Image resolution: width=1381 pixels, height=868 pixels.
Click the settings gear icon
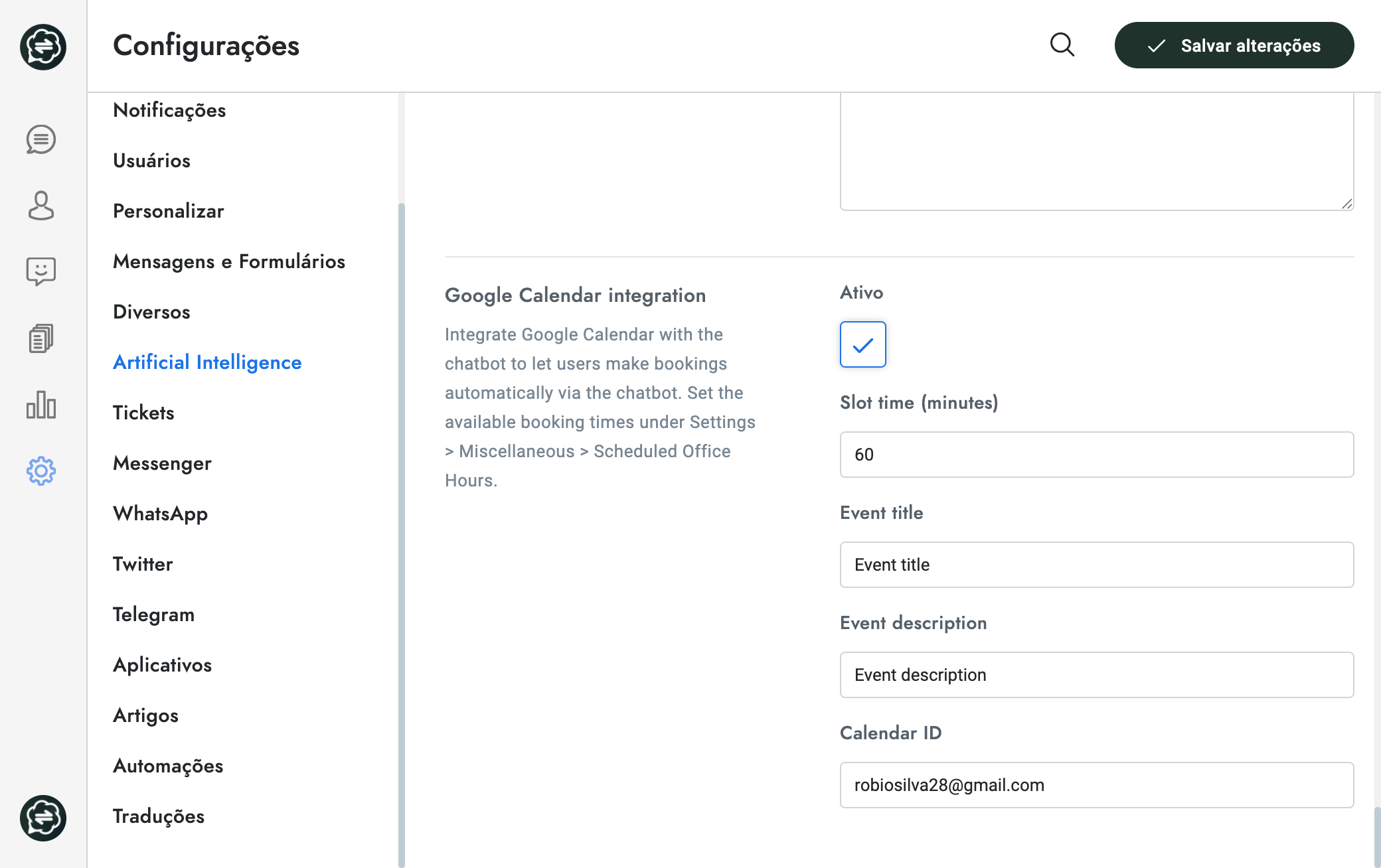[x=41, y=471]
